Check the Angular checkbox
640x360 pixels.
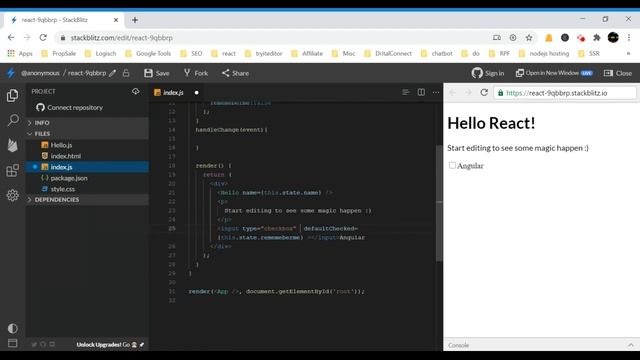tap(452, 165)
